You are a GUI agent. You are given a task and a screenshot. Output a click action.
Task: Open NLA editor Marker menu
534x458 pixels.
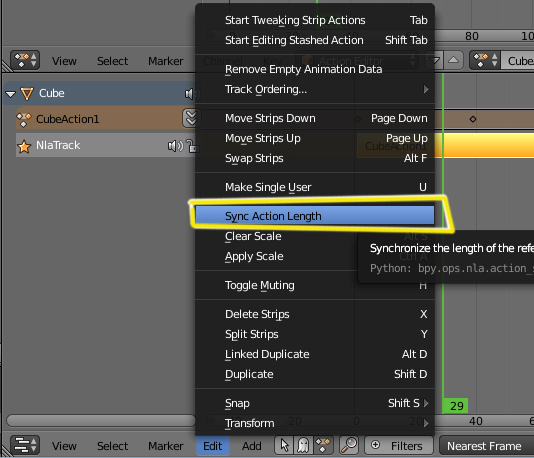[x=166, y=446]
